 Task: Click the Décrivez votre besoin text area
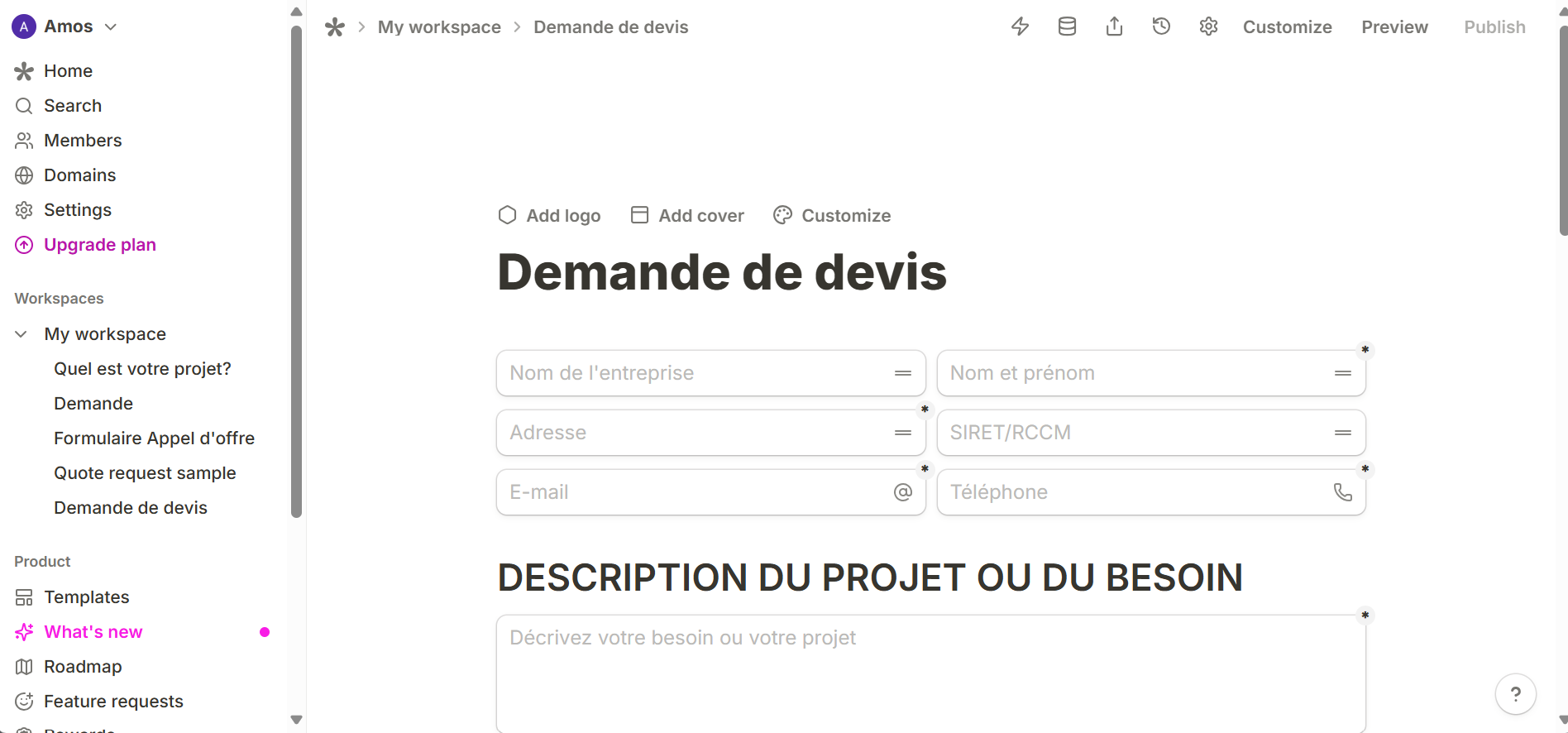point(931,673)
